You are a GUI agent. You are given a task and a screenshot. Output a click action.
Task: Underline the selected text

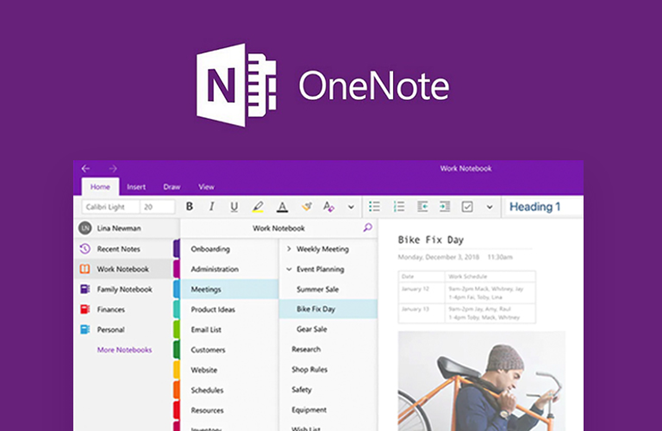(x=234, y=207)
